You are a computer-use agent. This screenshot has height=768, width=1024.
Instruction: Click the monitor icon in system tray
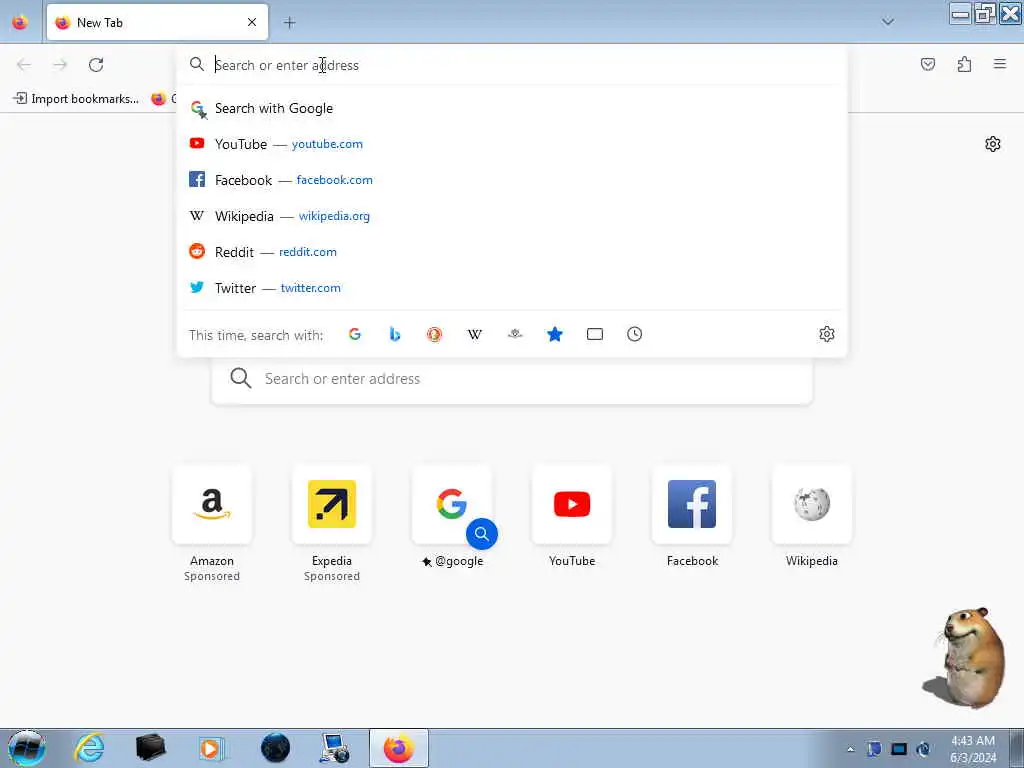click(899, 749)
